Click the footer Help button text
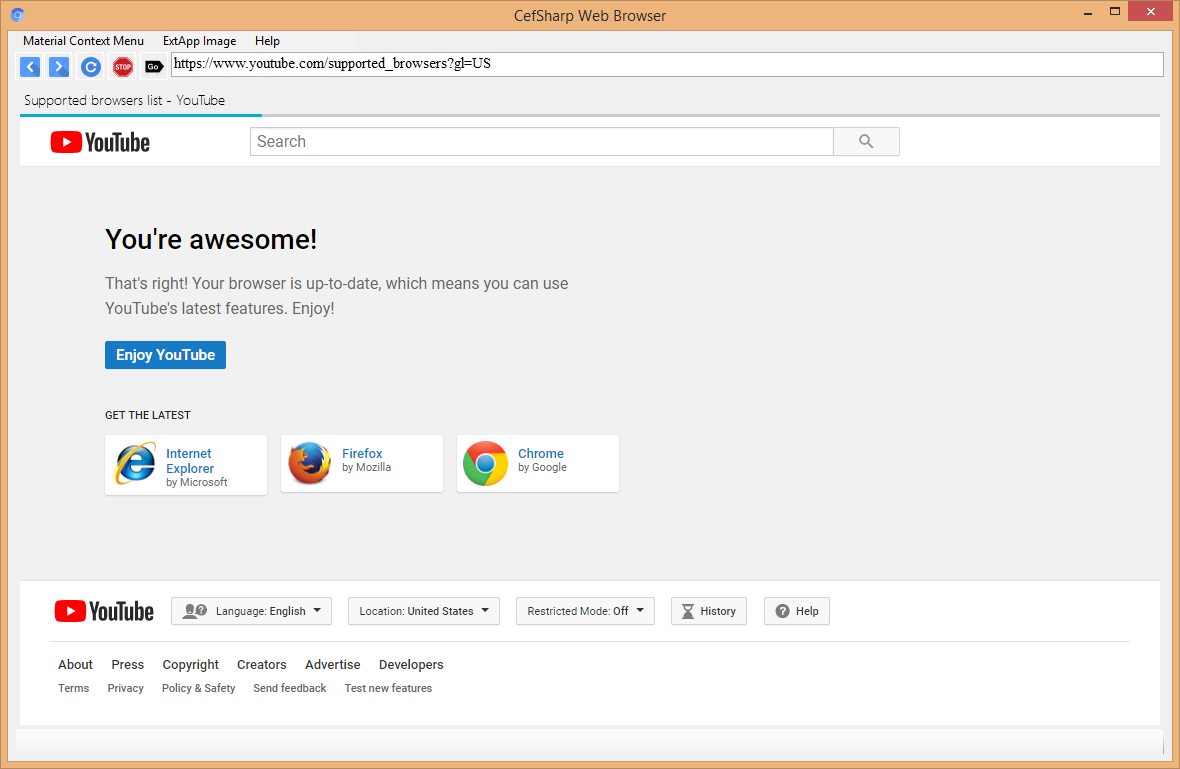The height and width of the screenshot is (769, 1180). [x=807, y=611]
